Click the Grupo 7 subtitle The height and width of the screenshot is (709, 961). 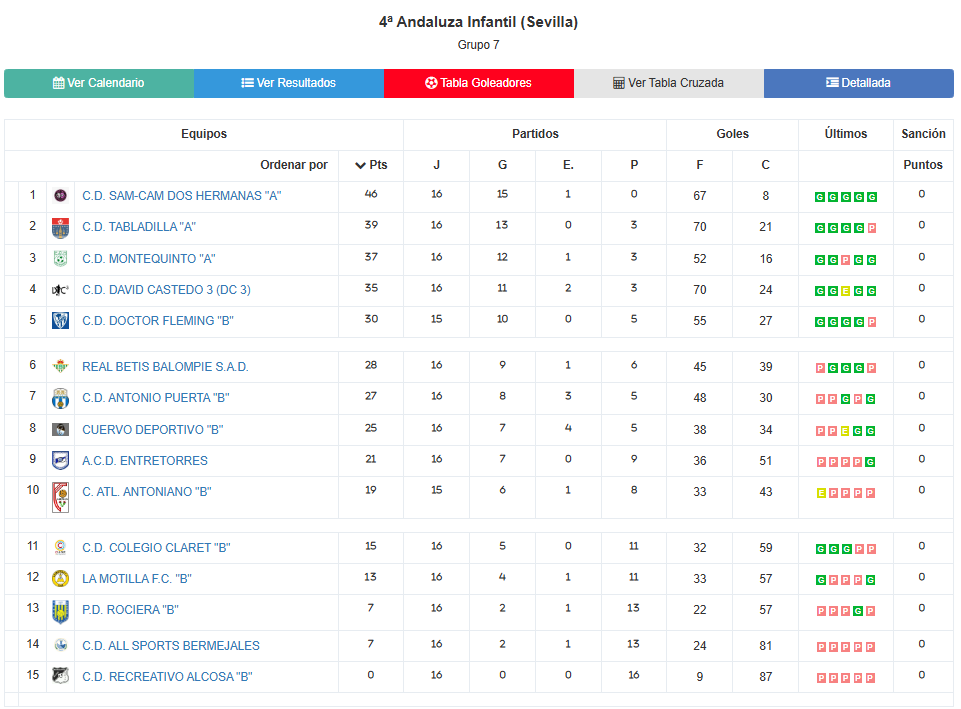pyautogui.click(x=479, y=45)
